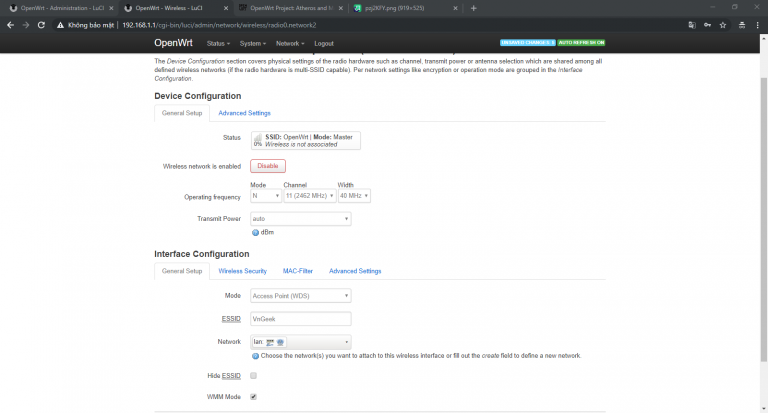Click the Unsaved Changes badge
Screen dimensions: 768x413
pos(528,43)
